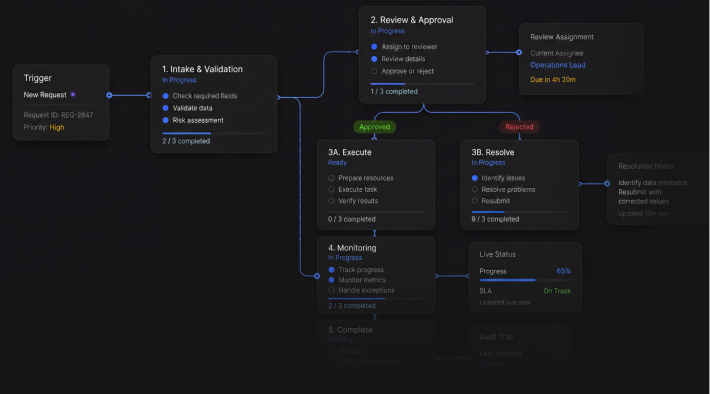710x394 pixels.
Task: Click '0 / 3 completed' in Execute node
Action: tap(352, 219)
